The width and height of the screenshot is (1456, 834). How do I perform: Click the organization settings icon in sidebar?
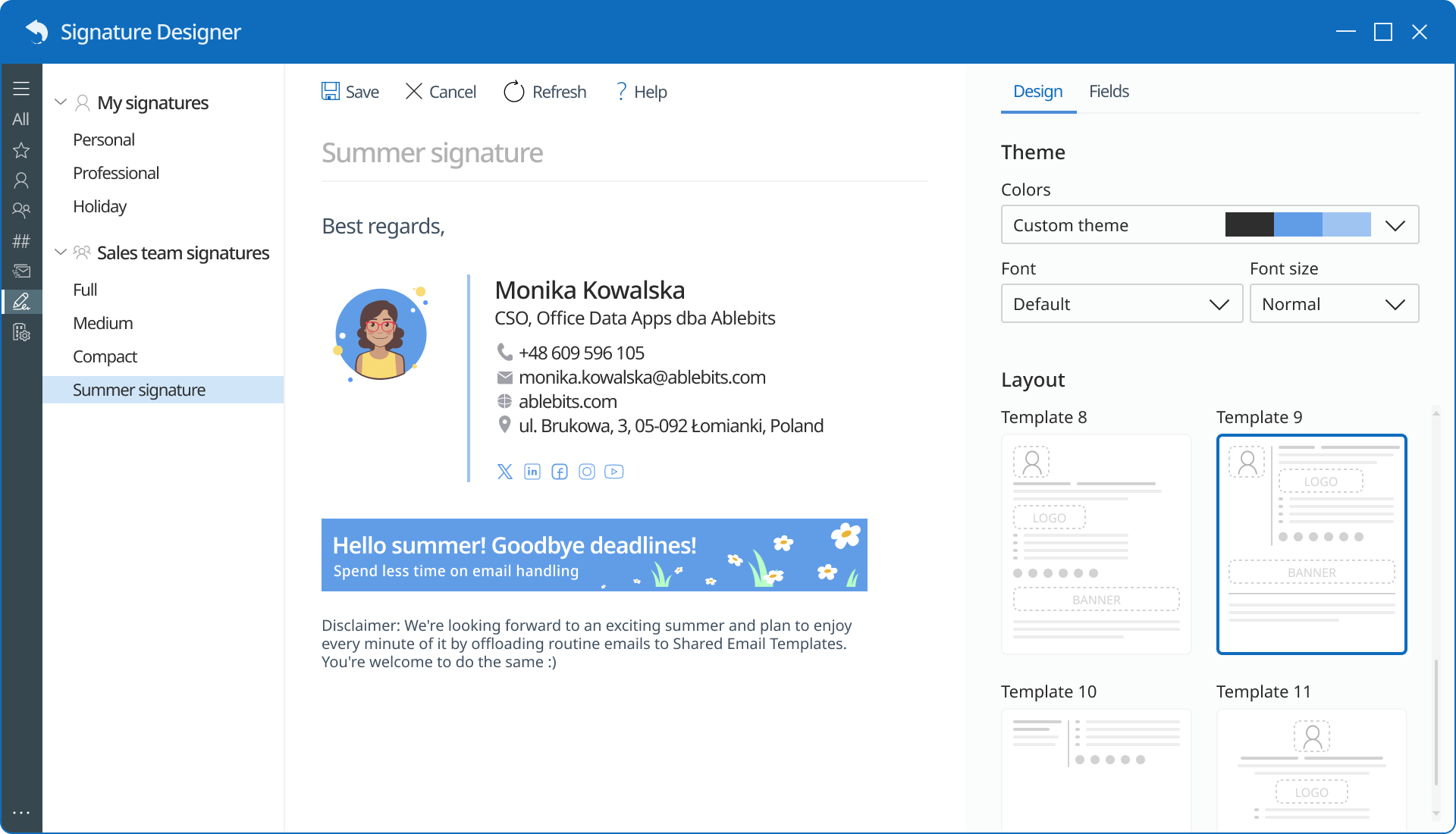click(x=21, y=332)
